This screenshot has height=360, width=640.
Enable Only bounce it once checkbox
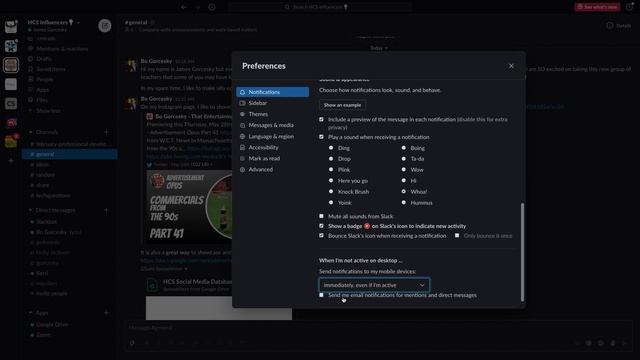457,236
